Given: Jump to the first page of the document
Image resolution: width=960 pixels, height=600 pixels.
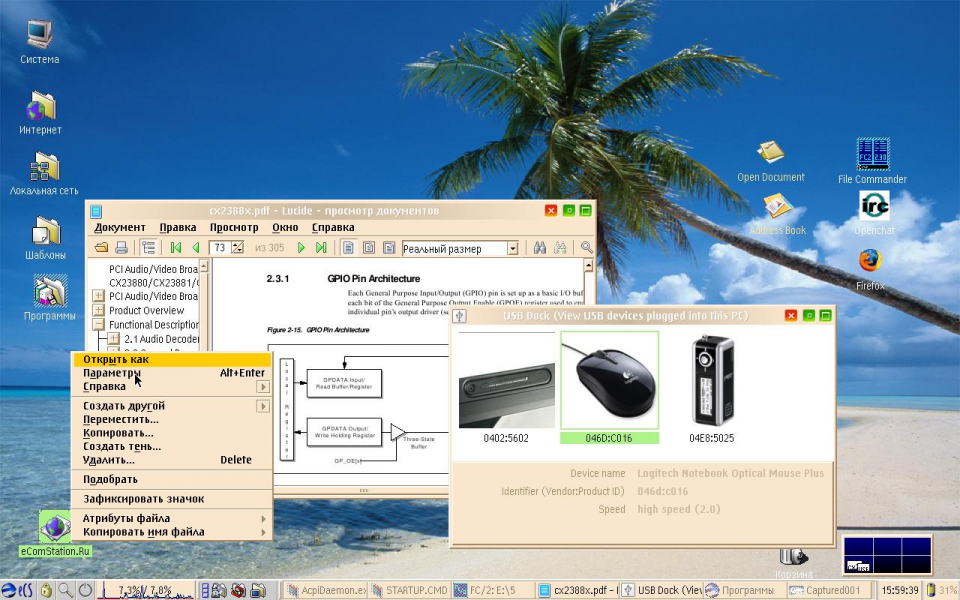Looking at the screenshot, I should (x=176, y=248).
